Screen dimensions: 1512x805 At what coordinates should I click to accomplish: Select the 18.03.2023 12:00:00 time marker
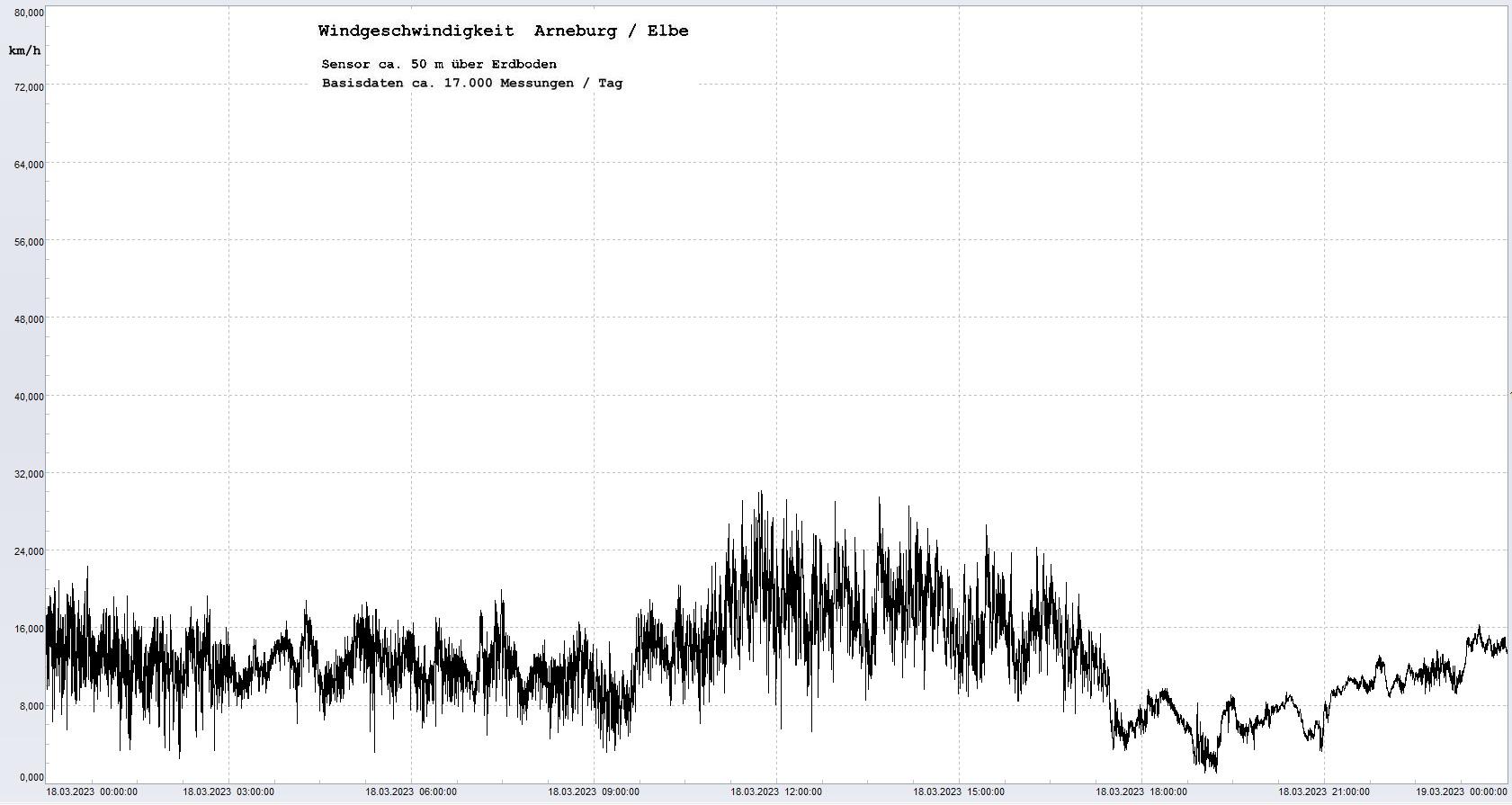pos(776,792)
